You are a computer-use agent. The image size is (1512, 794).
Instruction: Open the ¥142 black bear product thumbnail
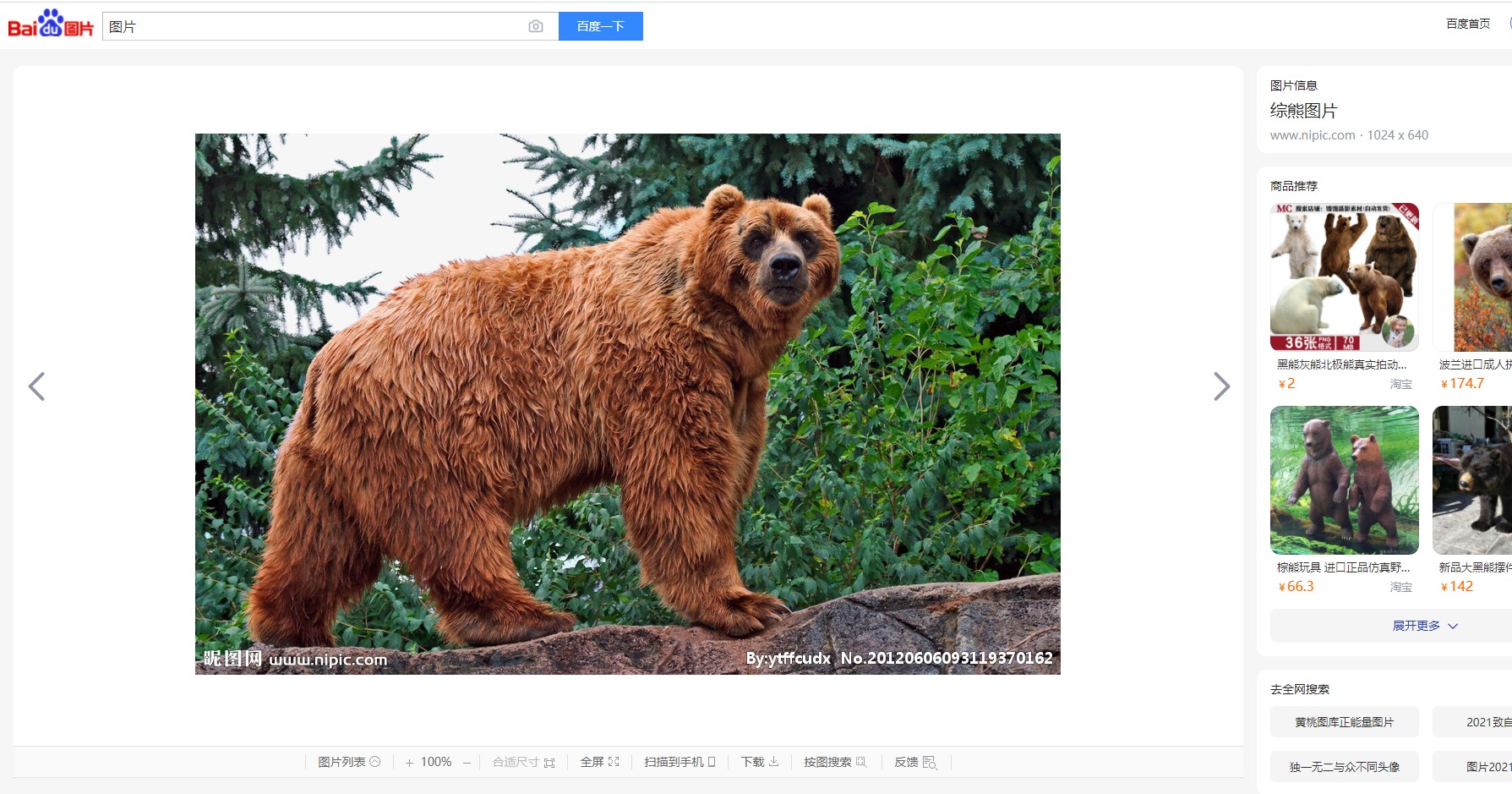click(x=1472, y=480)
